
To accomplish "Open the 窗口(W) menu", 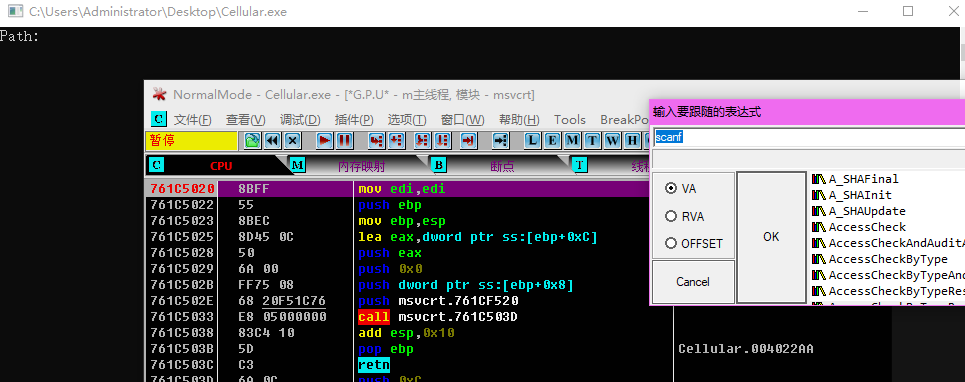I will pos(462,119).
